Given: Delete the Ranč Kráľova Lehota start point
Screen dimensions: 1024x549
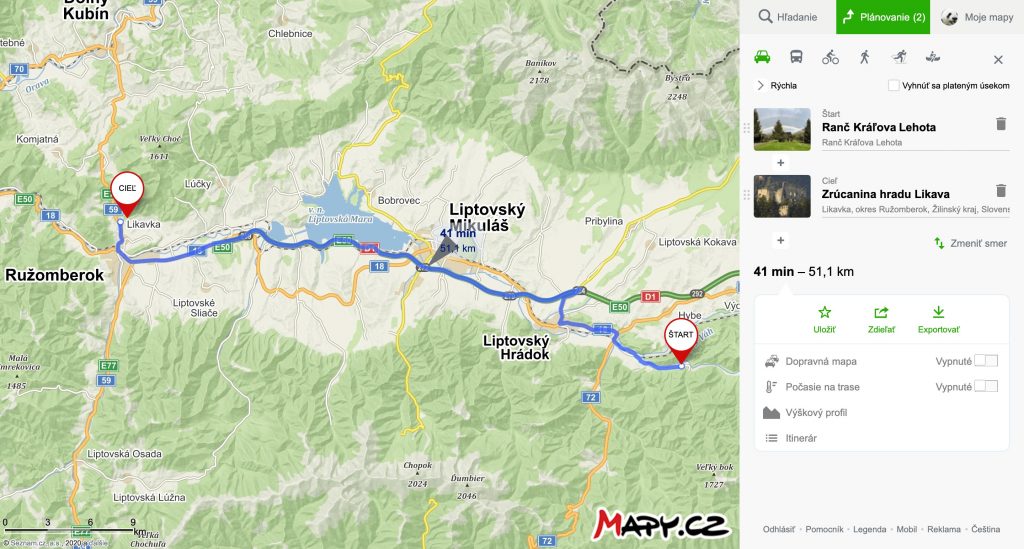Looking at the screenshot, I should click(x=1000, y=123).
